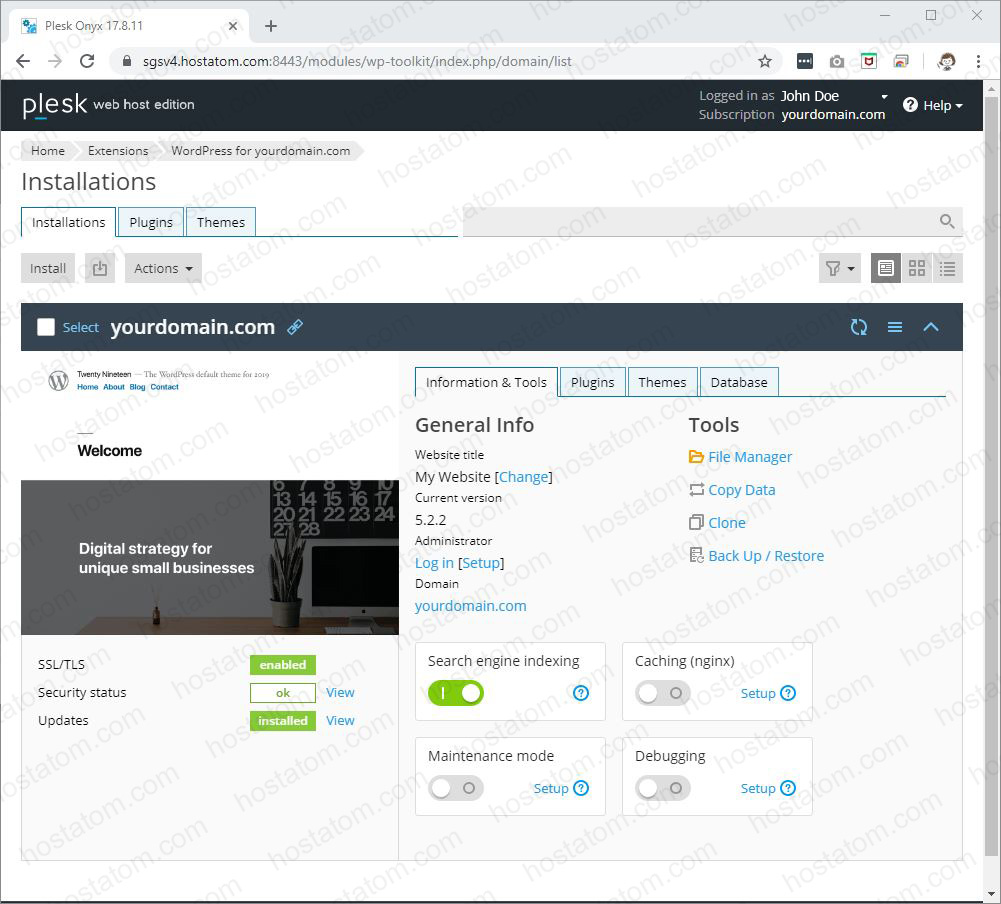
Task: Open Back Up / Restore
Action: coord(765,555)
